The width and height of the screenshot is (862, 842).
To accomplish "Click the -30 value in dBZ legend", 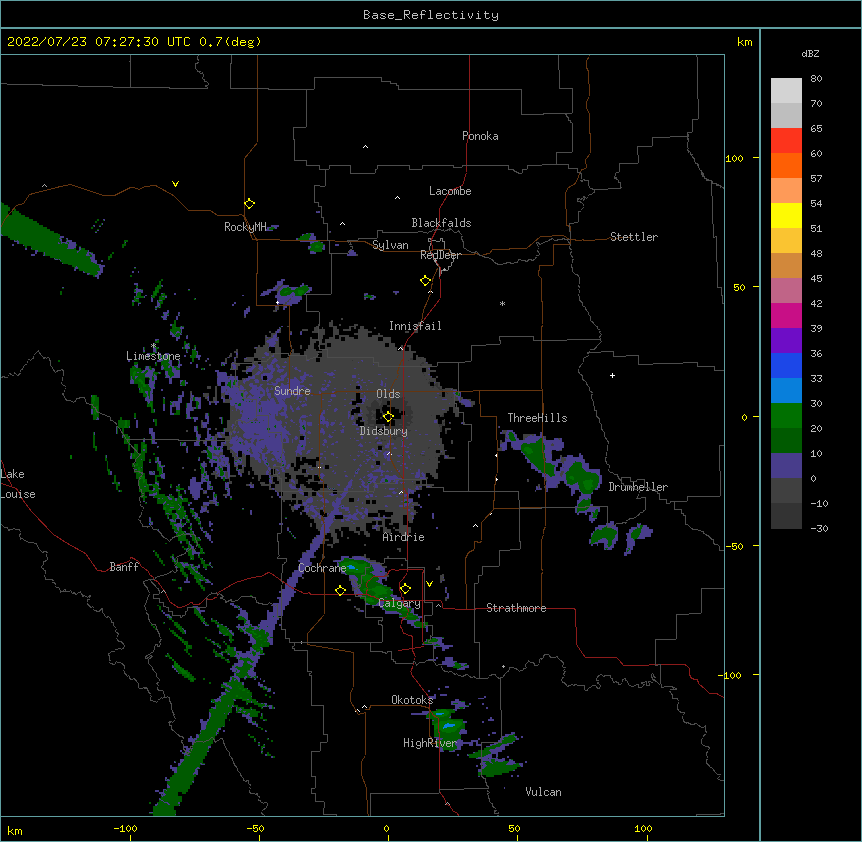I will click(x=819, y=528).
